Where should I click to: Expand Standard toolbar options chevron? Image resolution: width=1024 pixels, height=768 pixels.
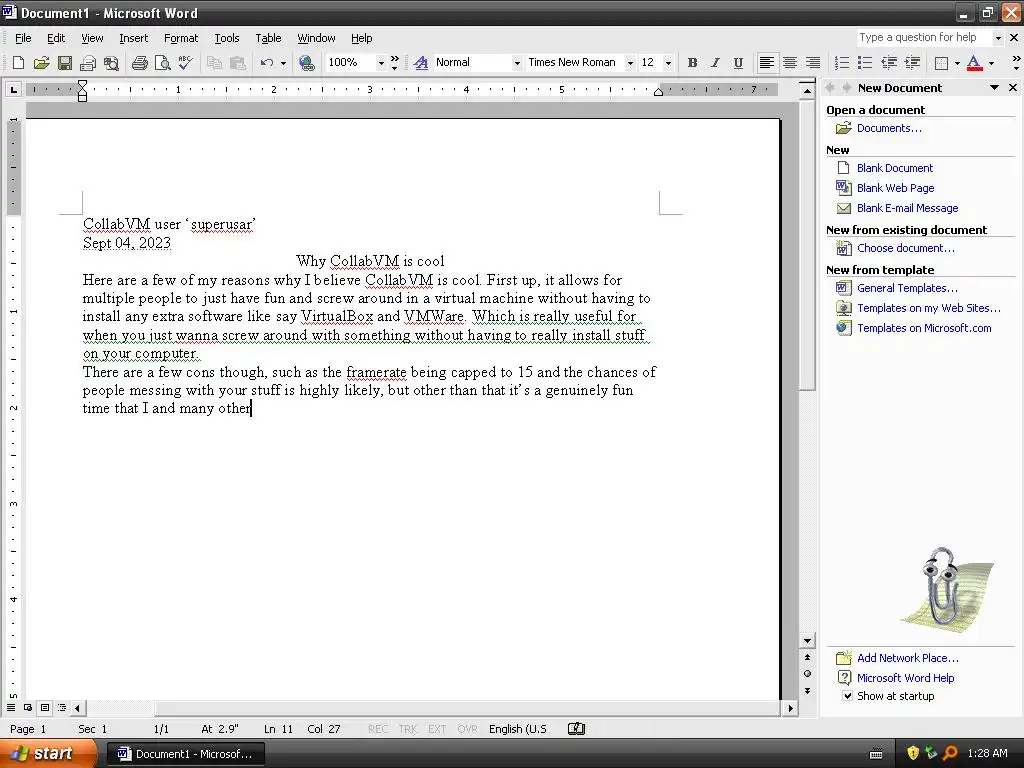(x=394, y=63)
